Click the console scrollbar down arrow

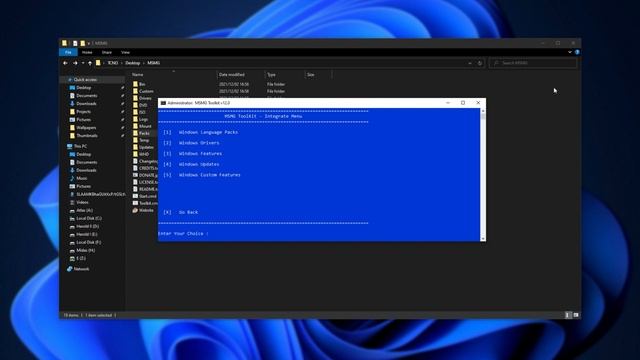click(x=483, y=239)
